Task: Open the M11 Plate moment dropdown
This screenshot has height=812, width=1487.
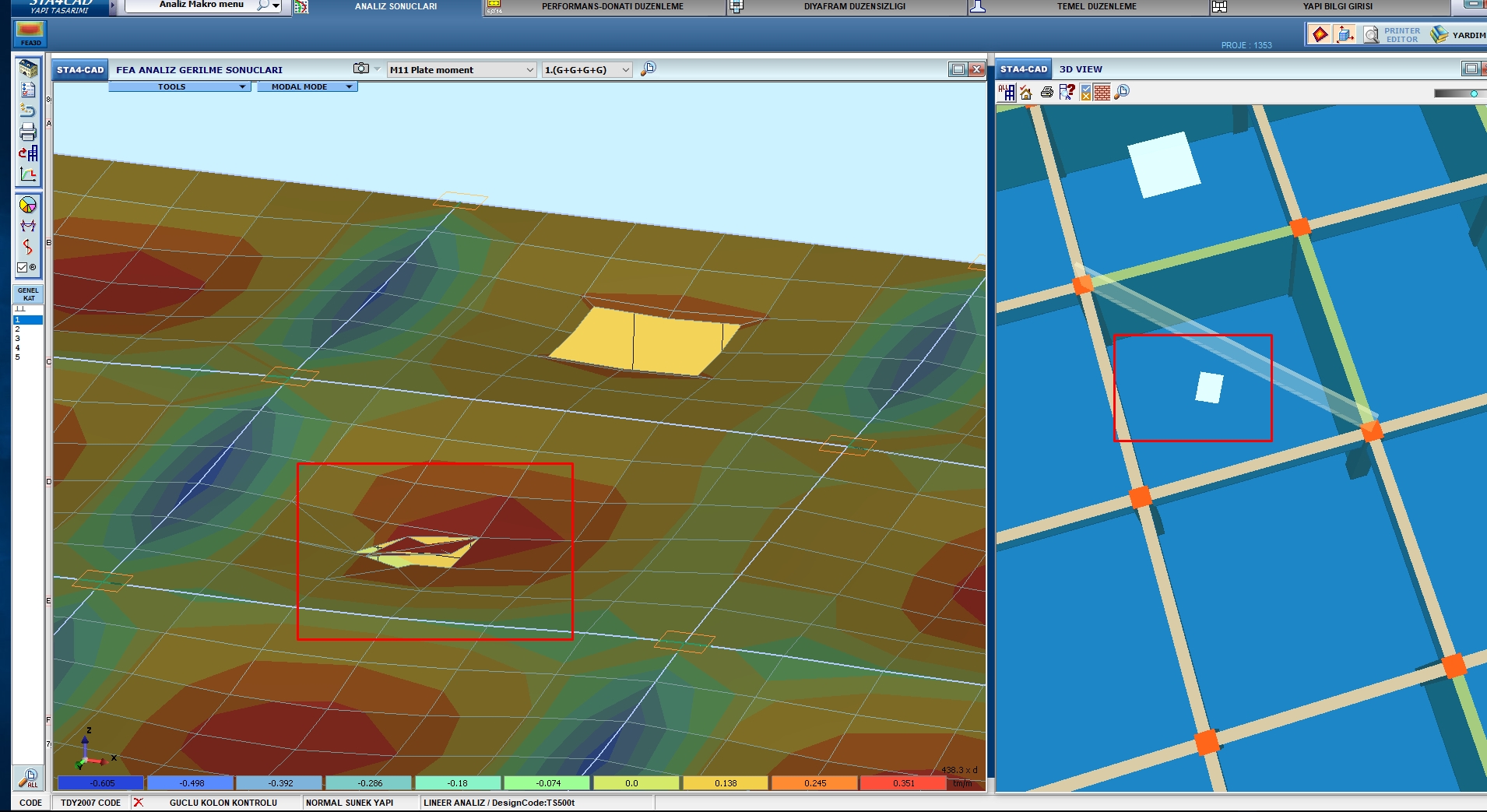Action: pos(462,70)
